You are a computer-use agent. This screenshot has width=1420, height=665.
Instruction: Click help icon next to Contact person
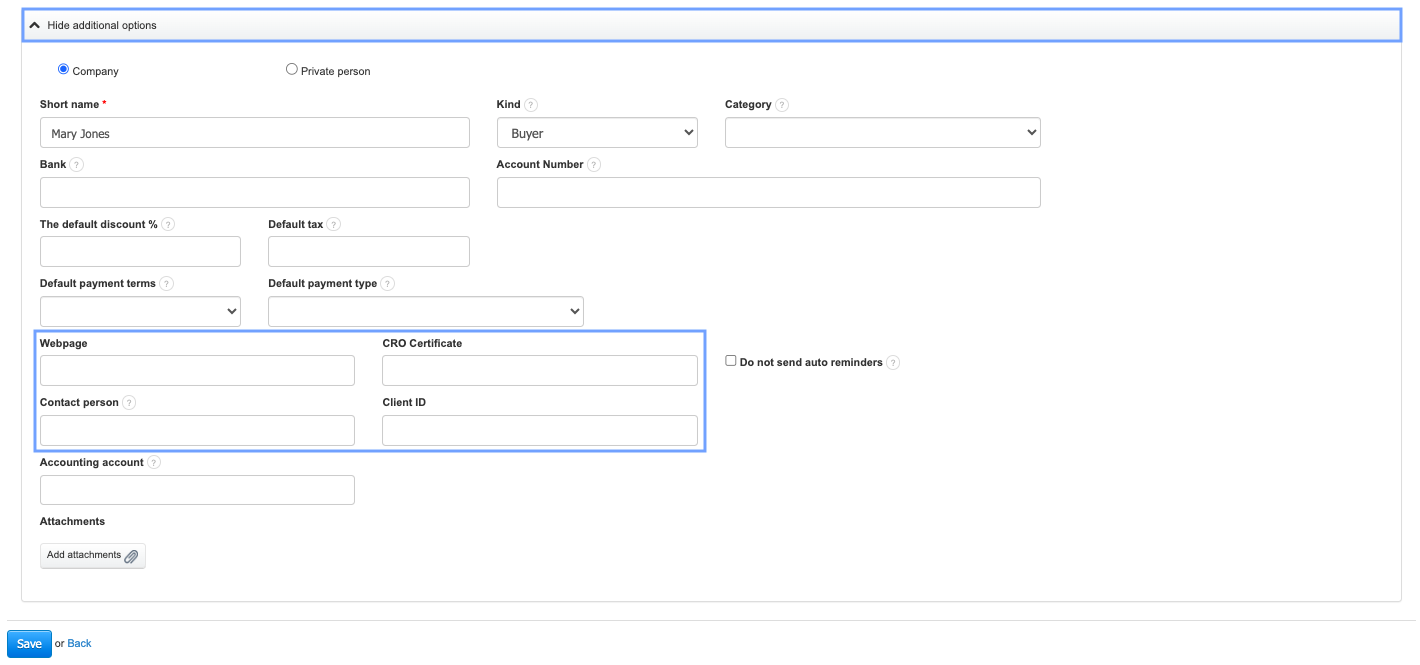pyautogui.click(x=129, y=403)
